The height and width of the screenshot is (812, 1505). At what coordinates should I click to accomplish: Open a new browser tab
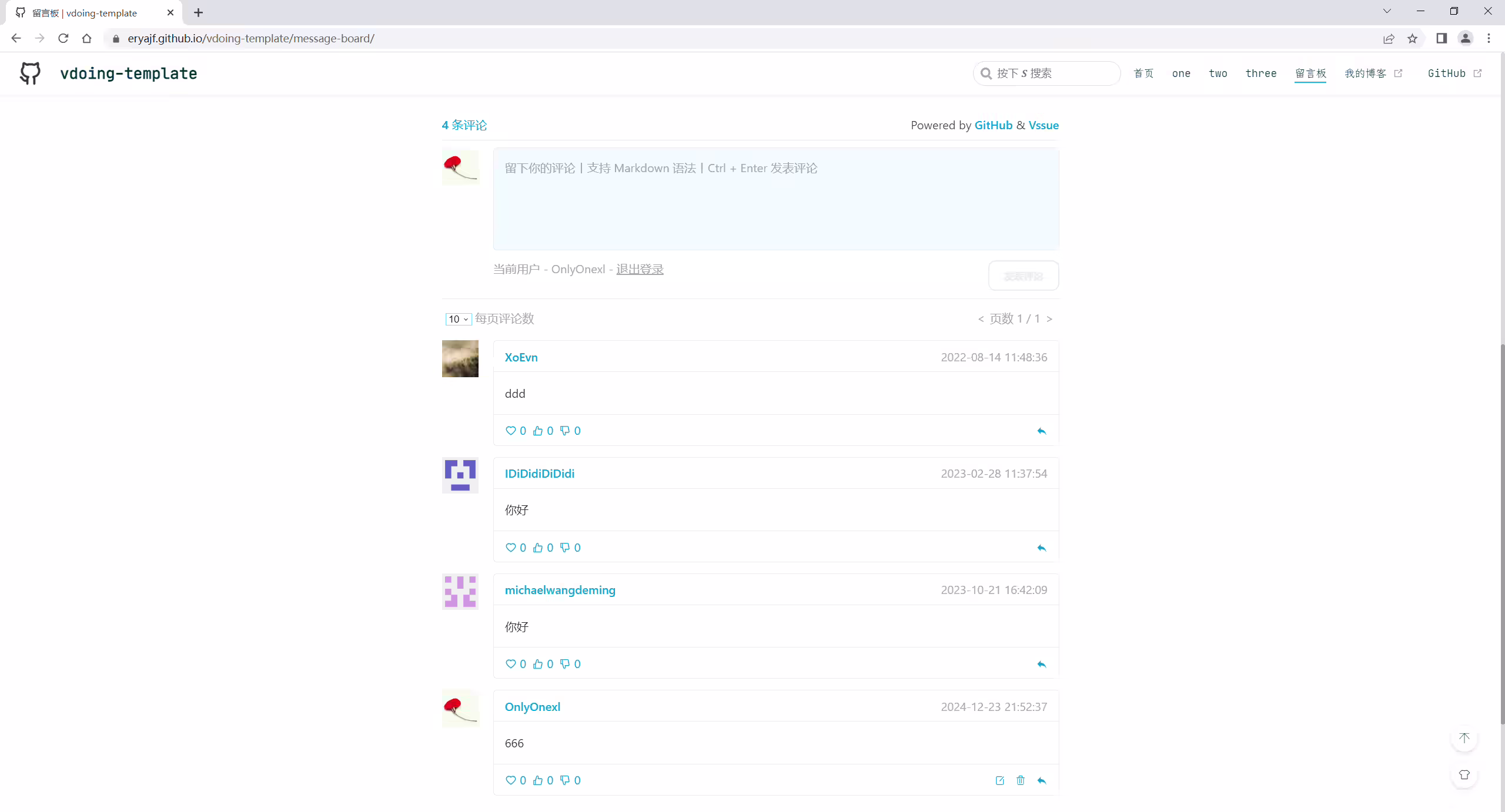[199, 12]
